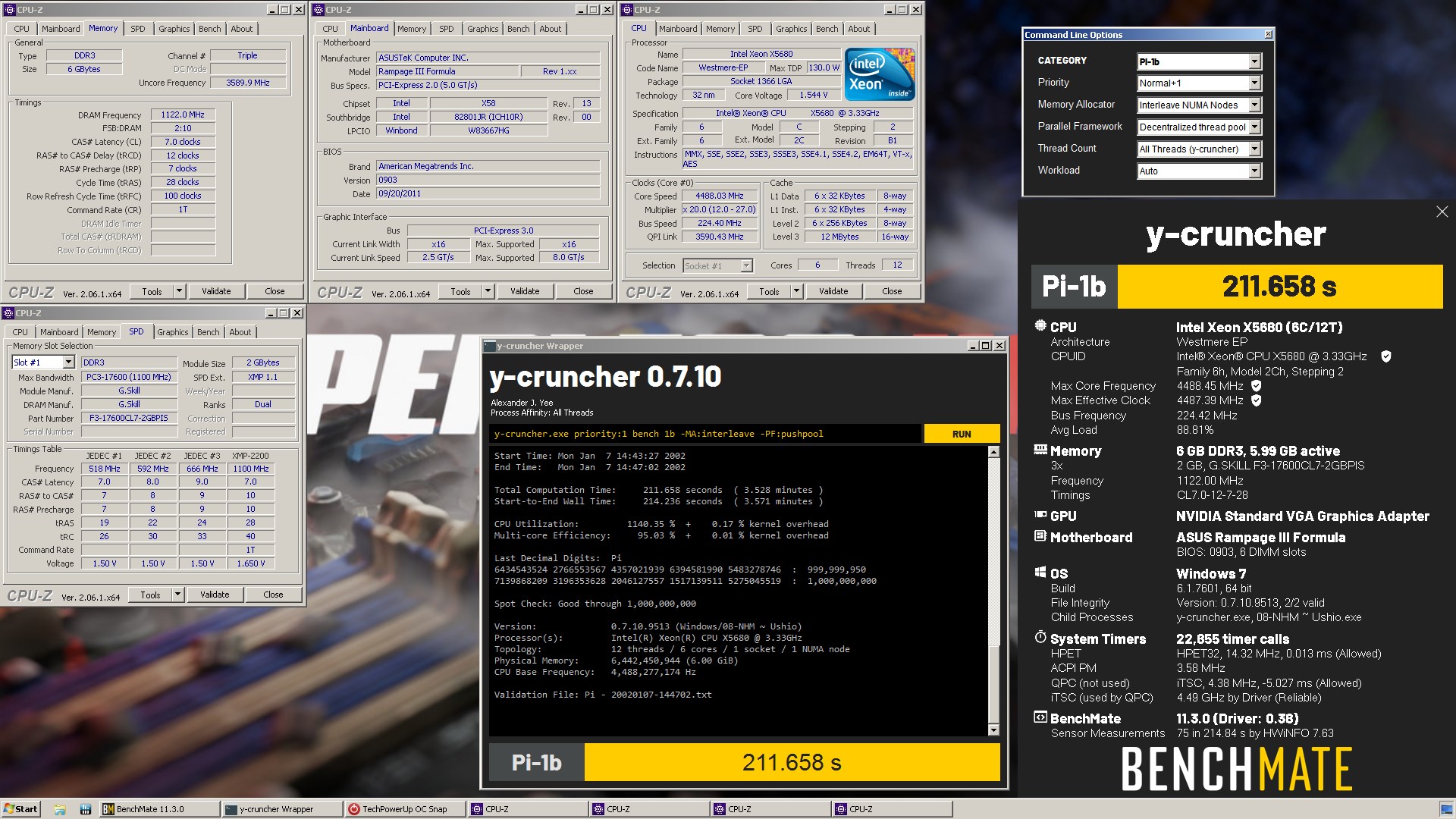Open CPU tab in CPU-Z Mainboard window
This screenshot has height=819, width=1456.
pos(330,29)
